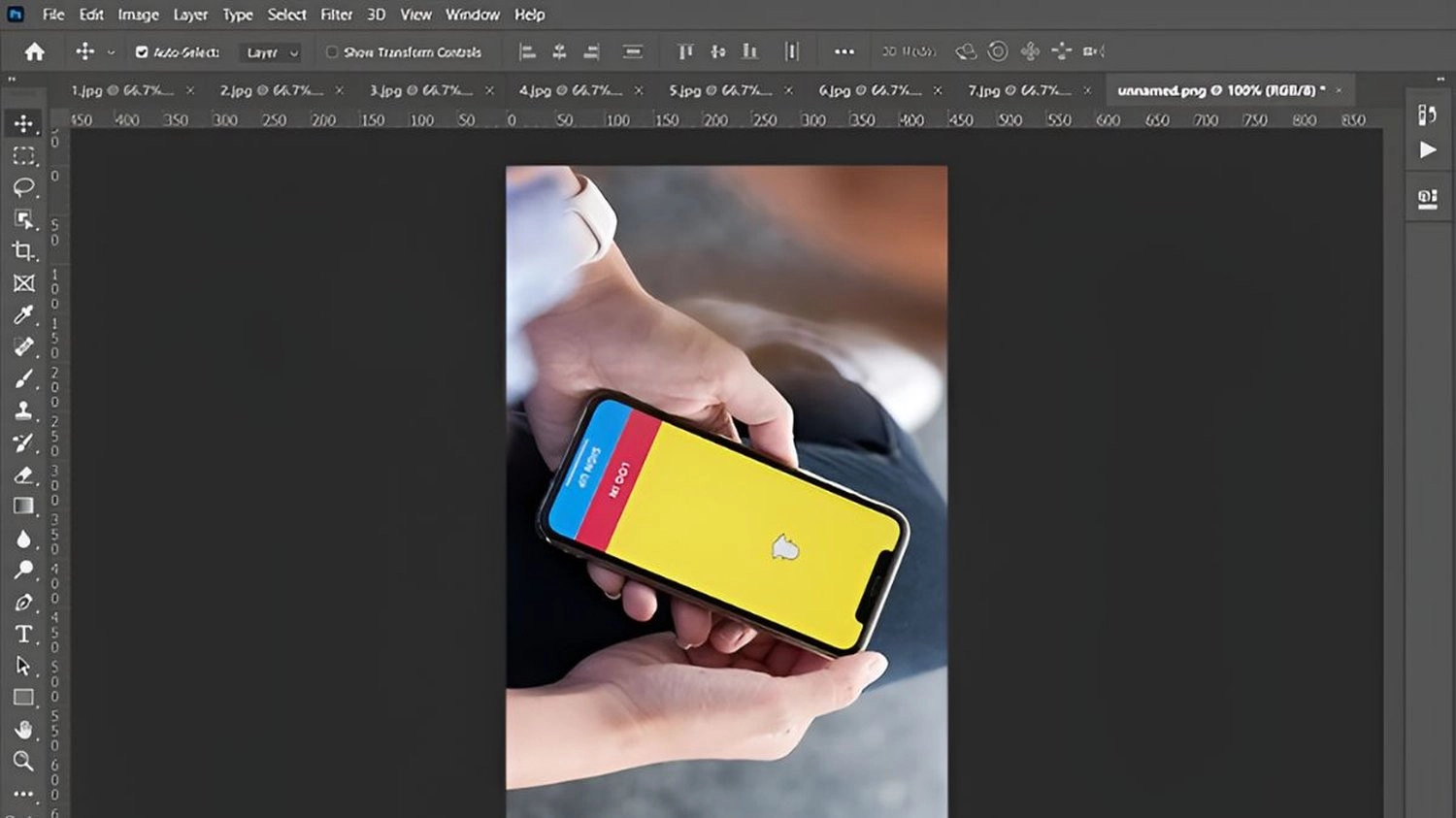Select the Hand tool
The image size is (1456, 818).
(x=24, y=729)
